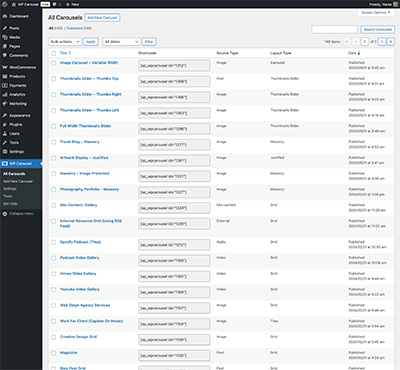
Task: Expand the Screen Options panel
Action: point(376,12)
